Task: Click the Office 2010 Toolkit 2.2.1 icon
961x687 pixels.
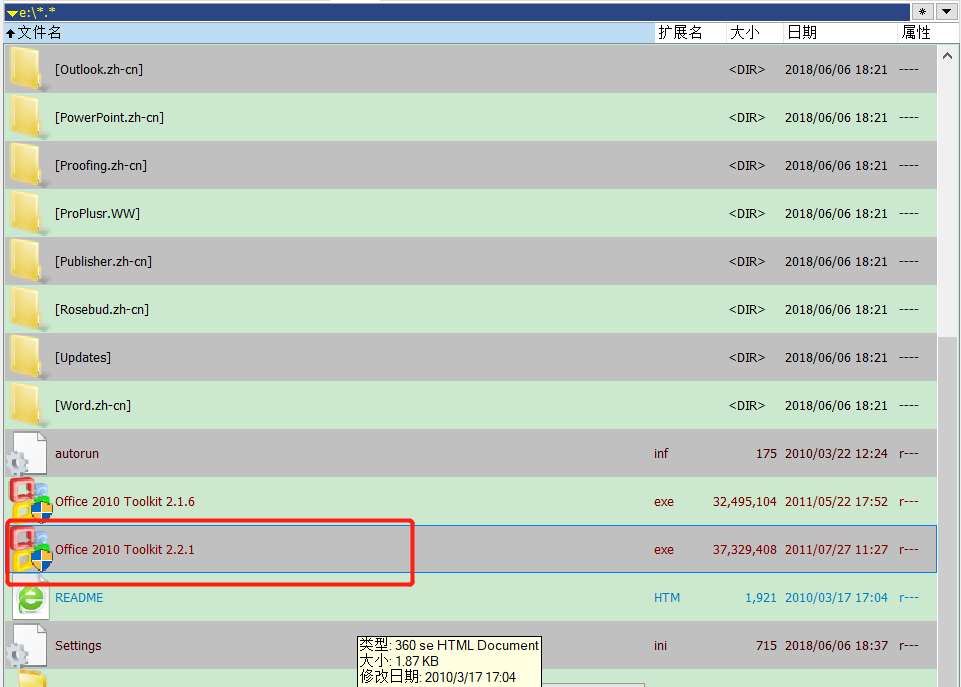Action: coord(31,549)
